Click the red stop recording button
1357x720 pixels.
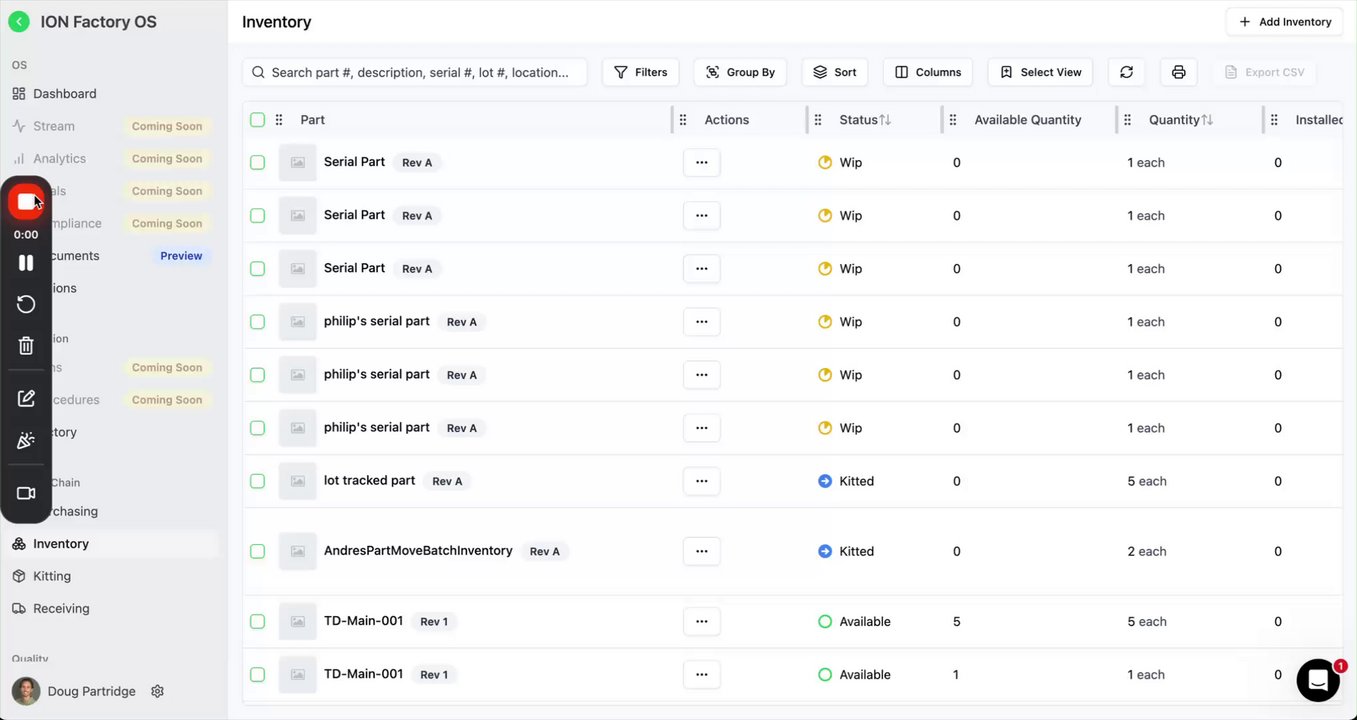tap(26, 202)
